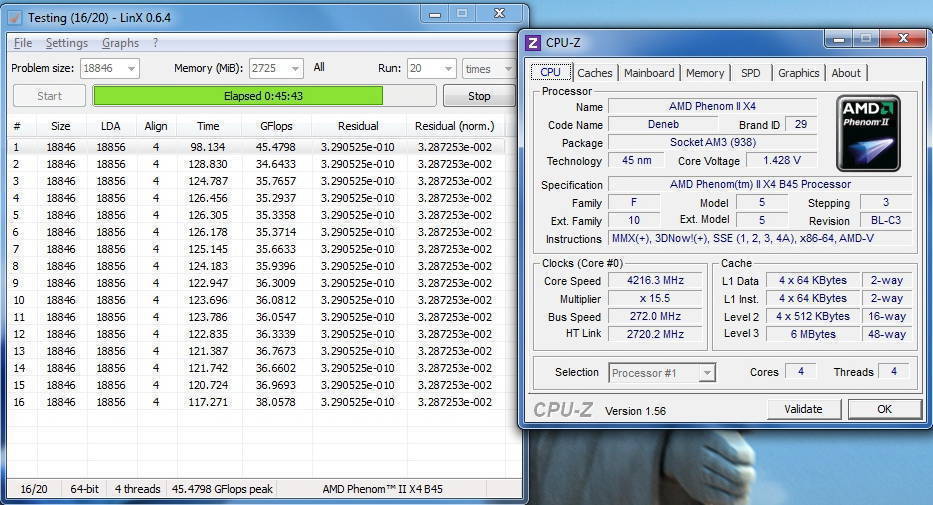The height and width of the screenshot is (505, 933).
Task: Open the Graphs menu in LinX
Action: (x=120, y=43)
